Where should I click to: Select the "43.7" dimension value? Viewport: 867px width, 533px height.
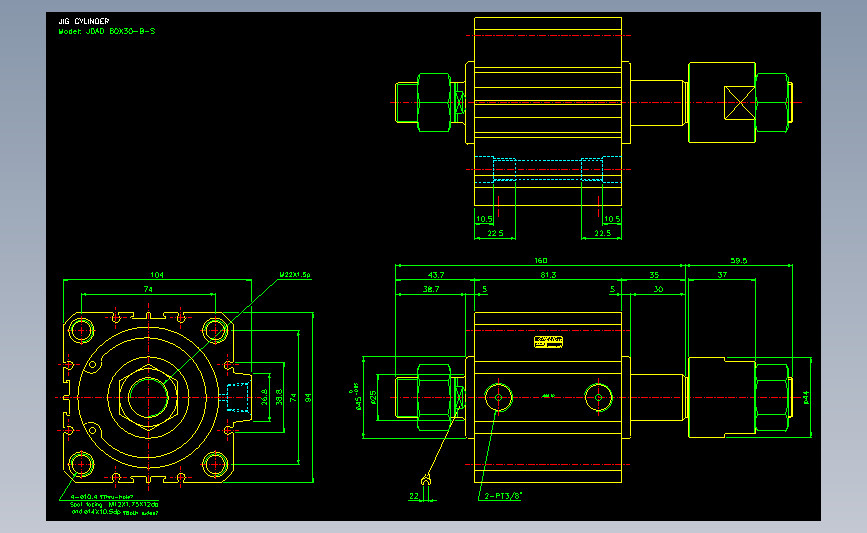click(x=436, y=275)
